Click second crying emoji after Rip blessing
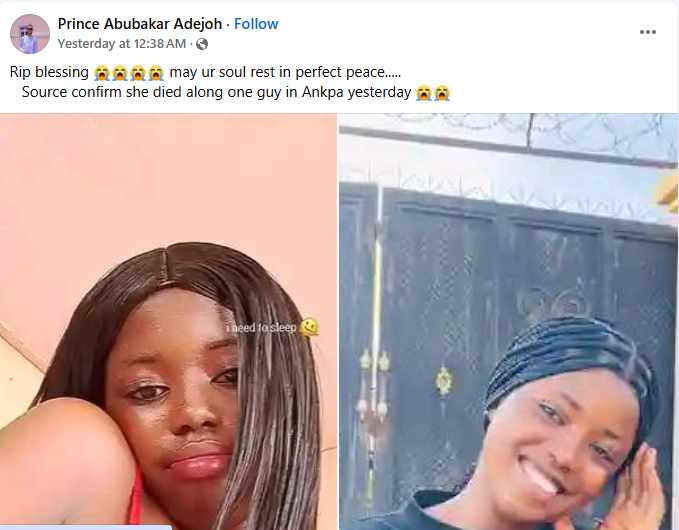This screenshot has height=530, width=679. 120,73
